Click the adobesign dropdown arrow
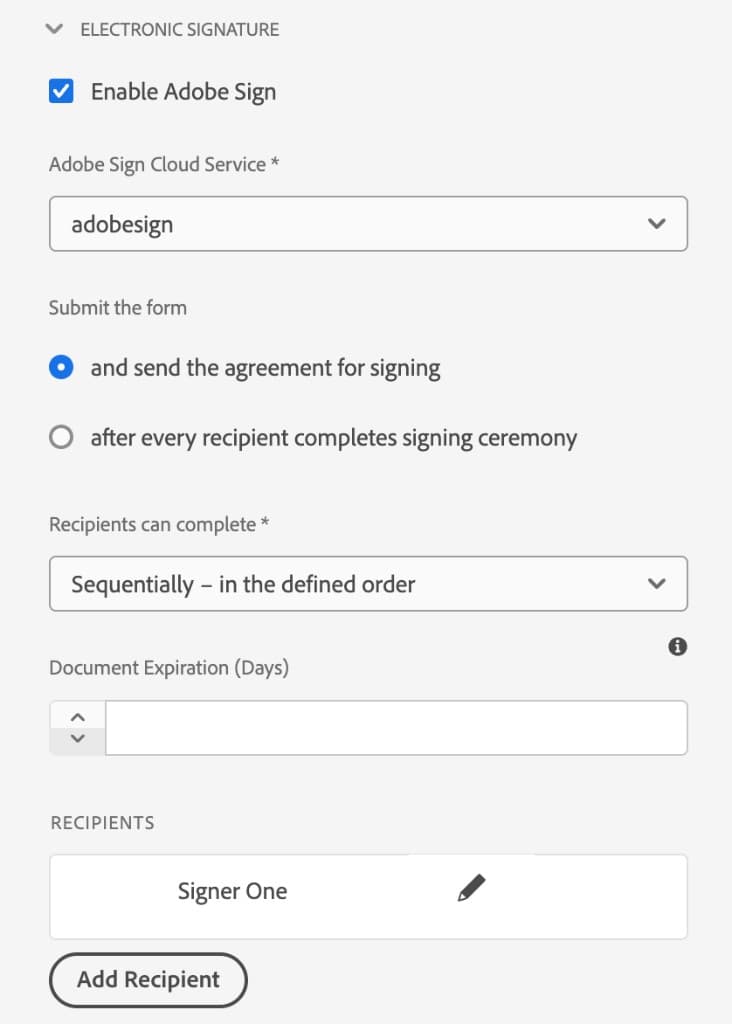This screenshot has width=732, height=1024. click(656, 223)
